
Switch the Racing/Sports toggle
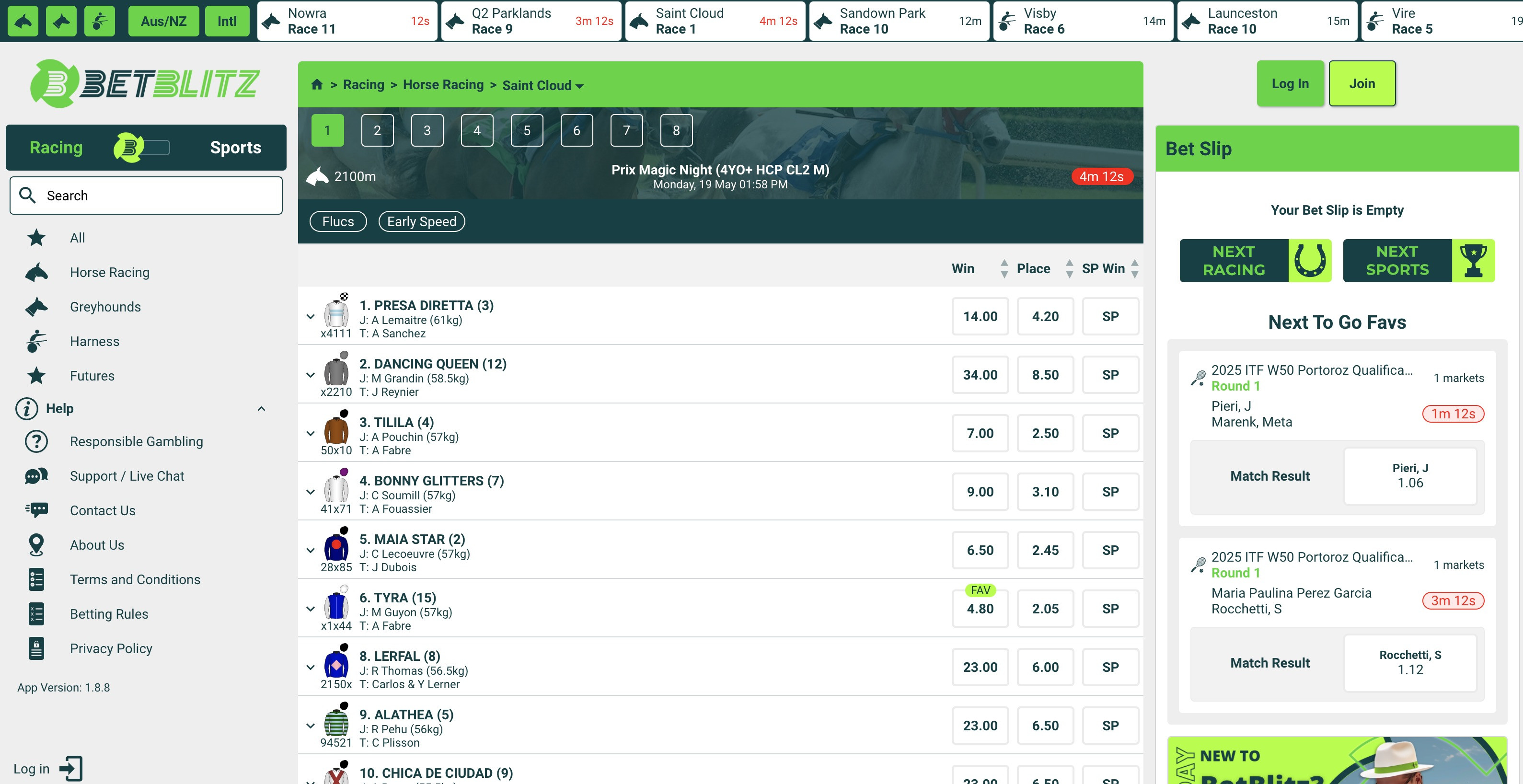point(142,147)
